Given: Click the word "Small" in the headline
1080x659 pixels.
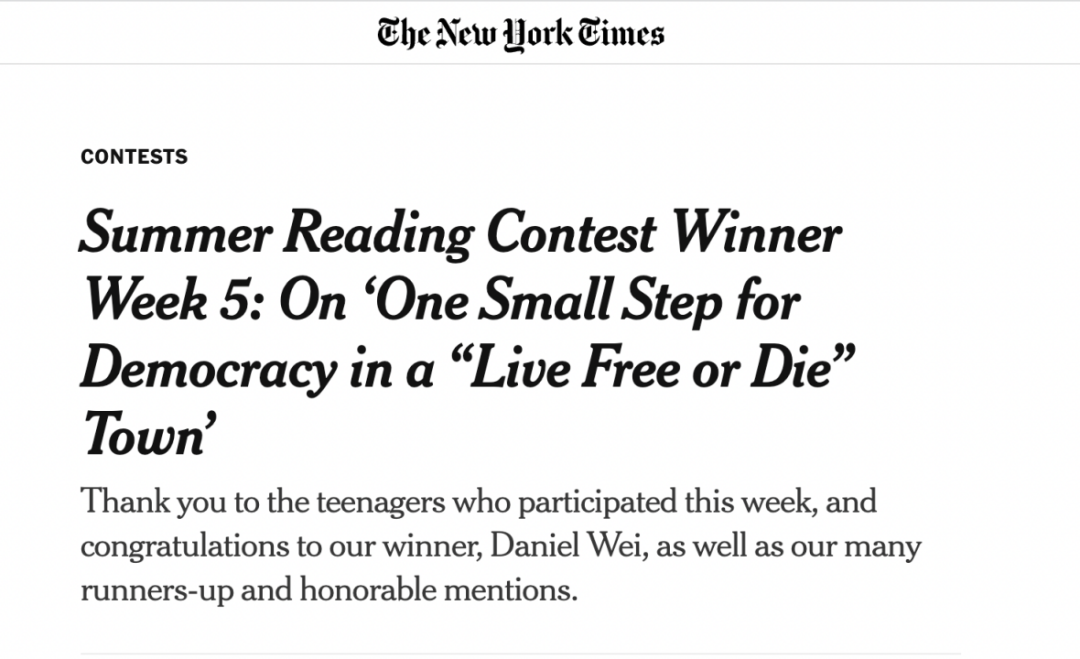Looking at the screenshot, I should tap(545, 301).
